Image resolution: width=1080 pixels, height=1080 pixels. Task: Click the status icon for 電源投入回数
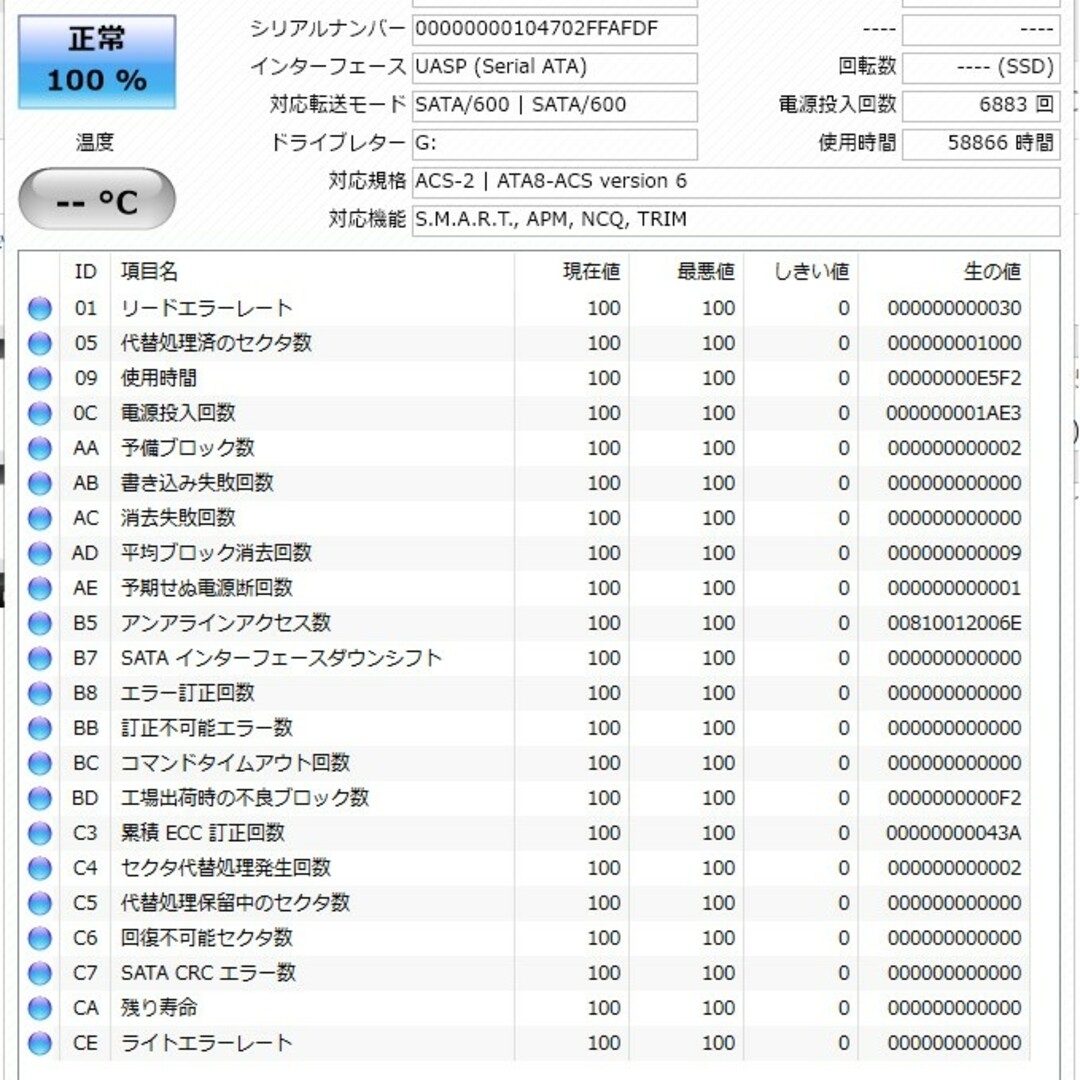point(39,413)
